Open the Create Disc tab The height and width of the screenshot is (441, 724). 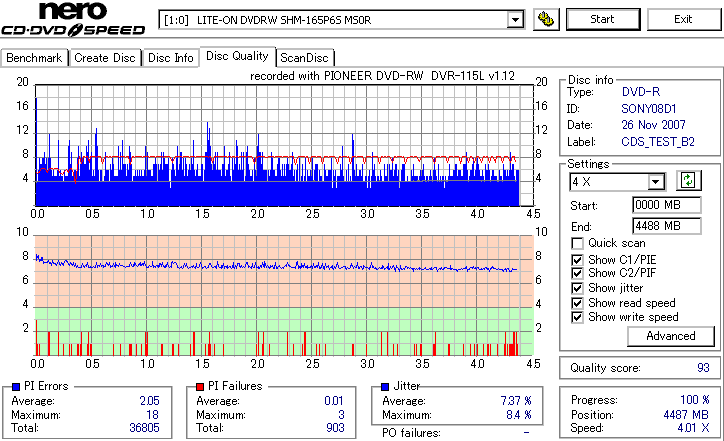click(x=105, y=58)
